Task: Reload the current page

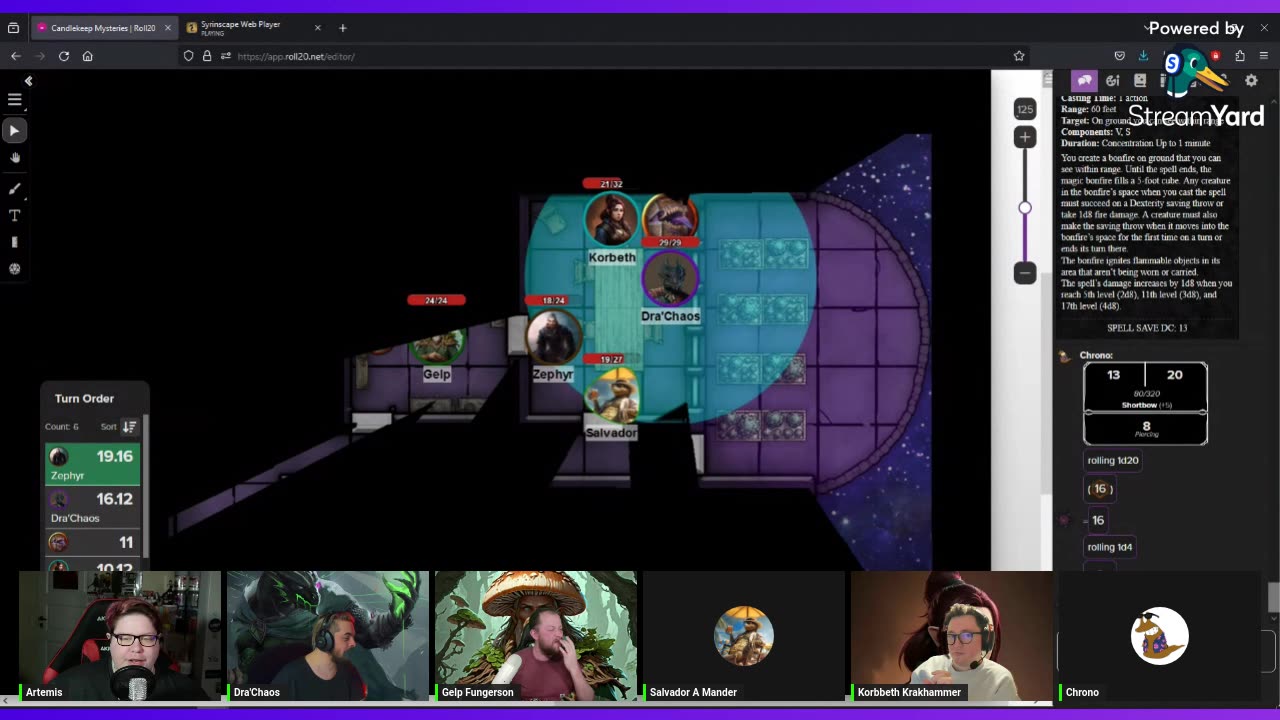Action: (63, 56)
